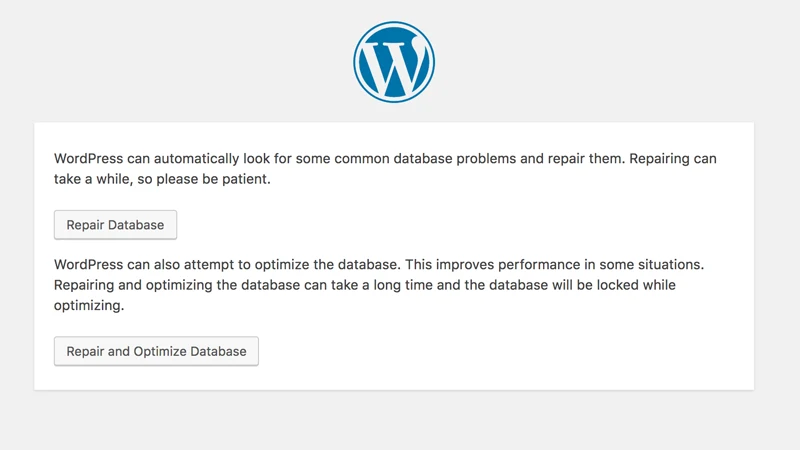Image resolution: width=800 pixels, height=450 pixels.
Task: Click the sentence starting 'WordPress can also attempt'
Action: point(229,264)
